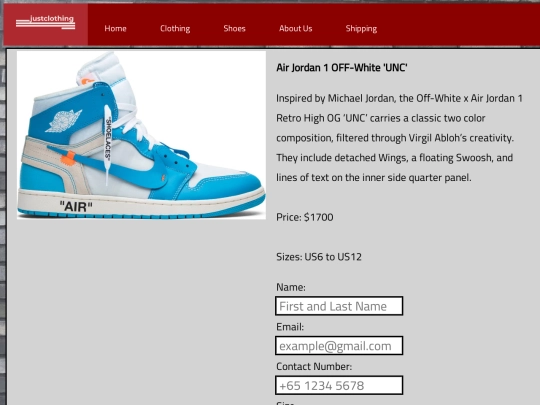Viewport: 540px width, 405px height.
Task: Focus the First and Last Name field
Action: point(339,306)
